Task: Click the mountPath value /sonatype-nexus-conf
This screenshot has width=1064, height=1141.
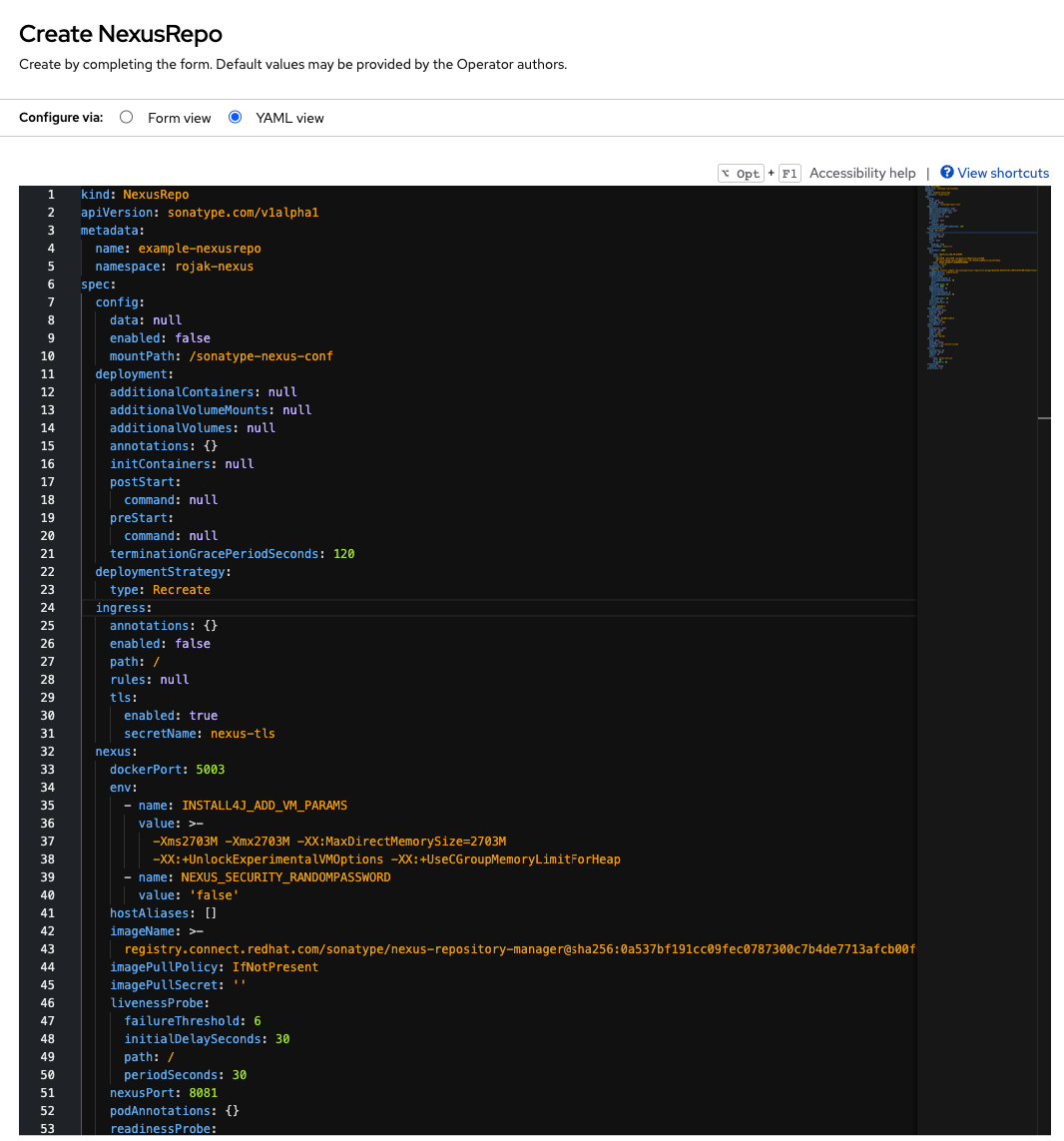Action: pyautogui.click(x=261, y=355)
